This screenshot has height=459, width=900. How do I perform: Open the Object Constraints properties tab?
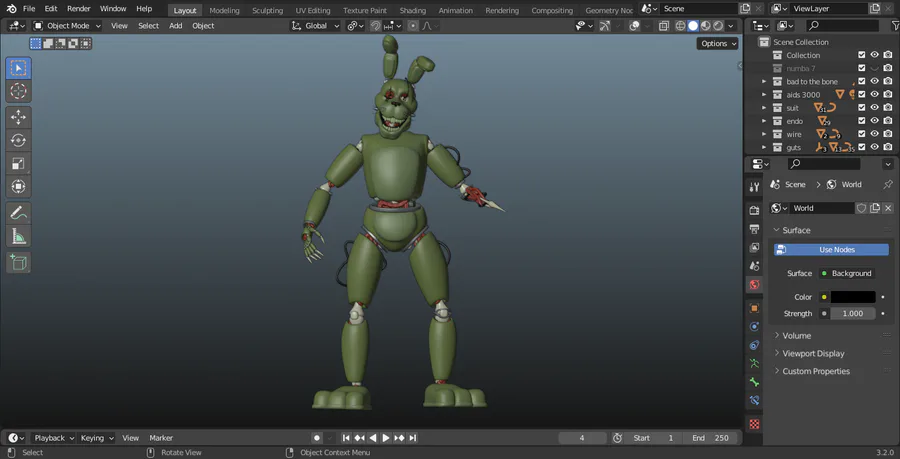click(754, 345)
